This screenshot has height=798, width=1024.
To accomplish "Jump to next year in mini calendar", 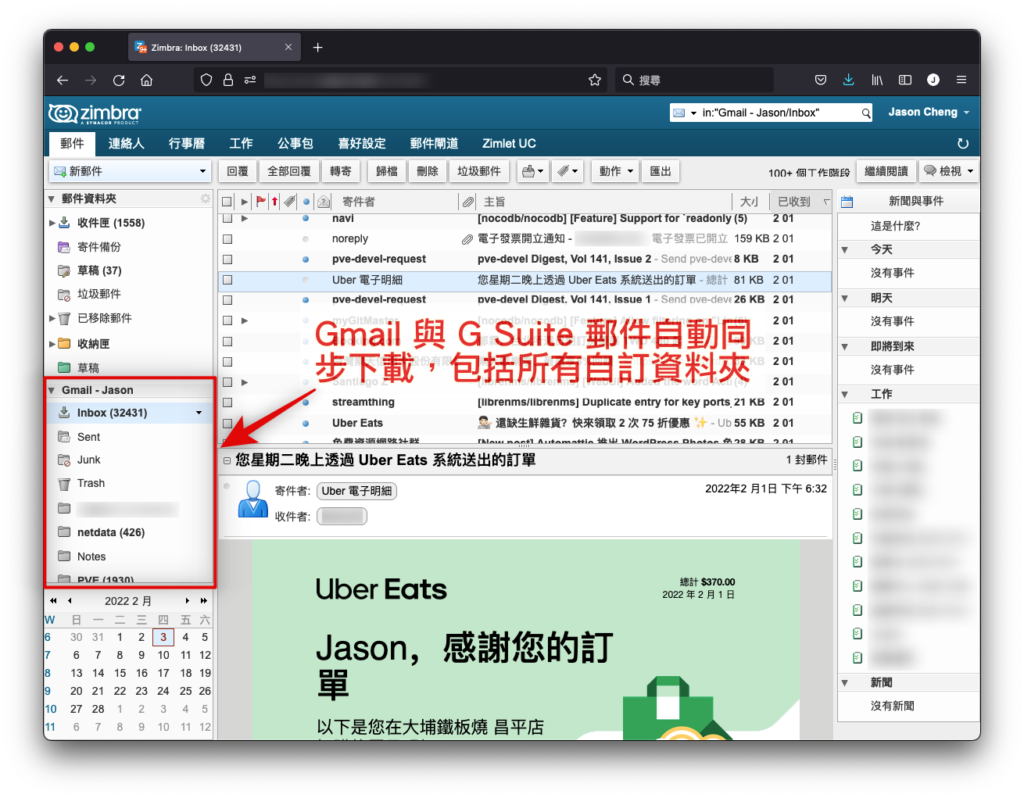I will [x=204, y=601].
